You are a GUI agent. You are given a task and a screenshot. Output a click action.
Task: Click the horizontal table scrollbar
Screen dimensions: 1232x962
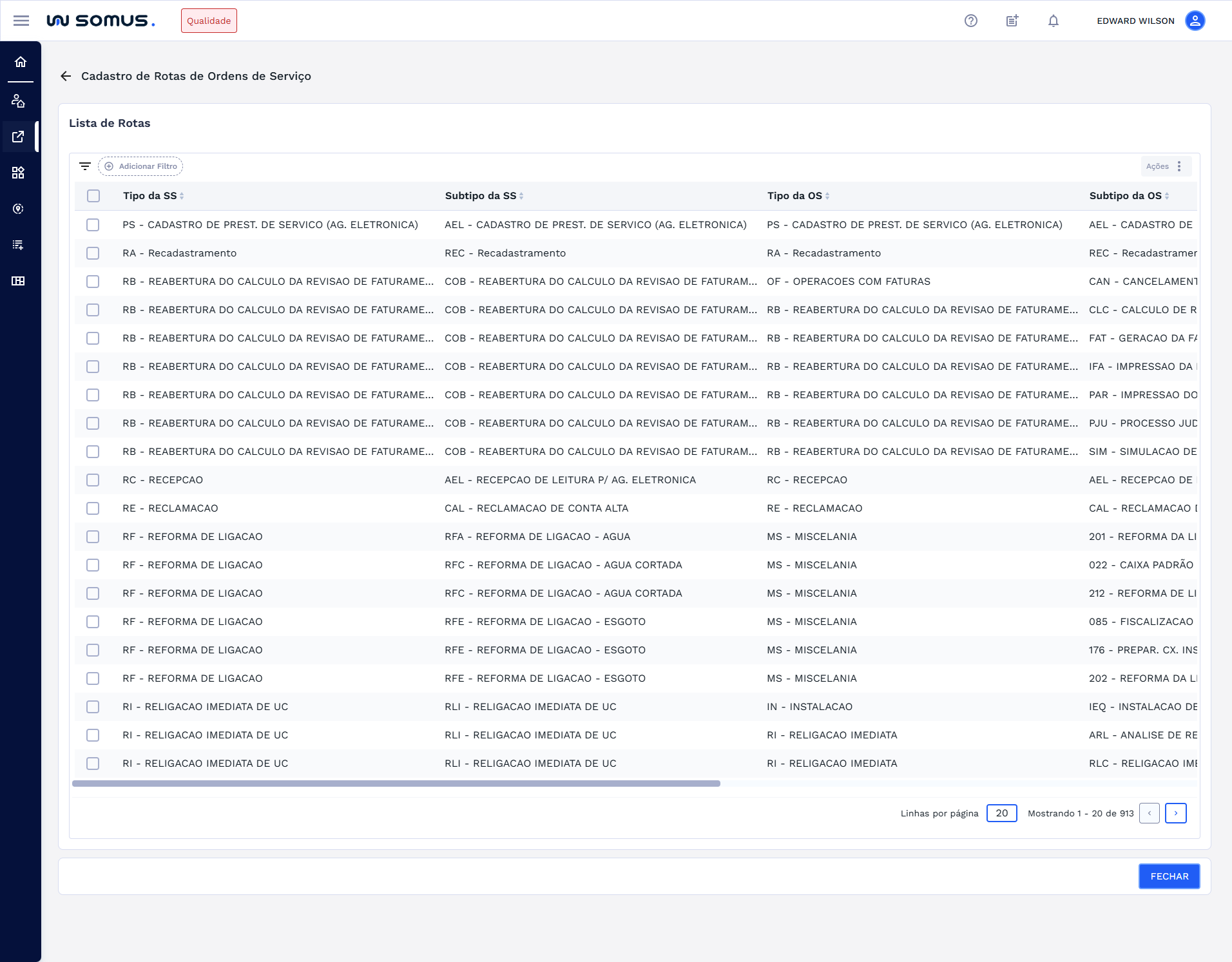click(396, 784)
